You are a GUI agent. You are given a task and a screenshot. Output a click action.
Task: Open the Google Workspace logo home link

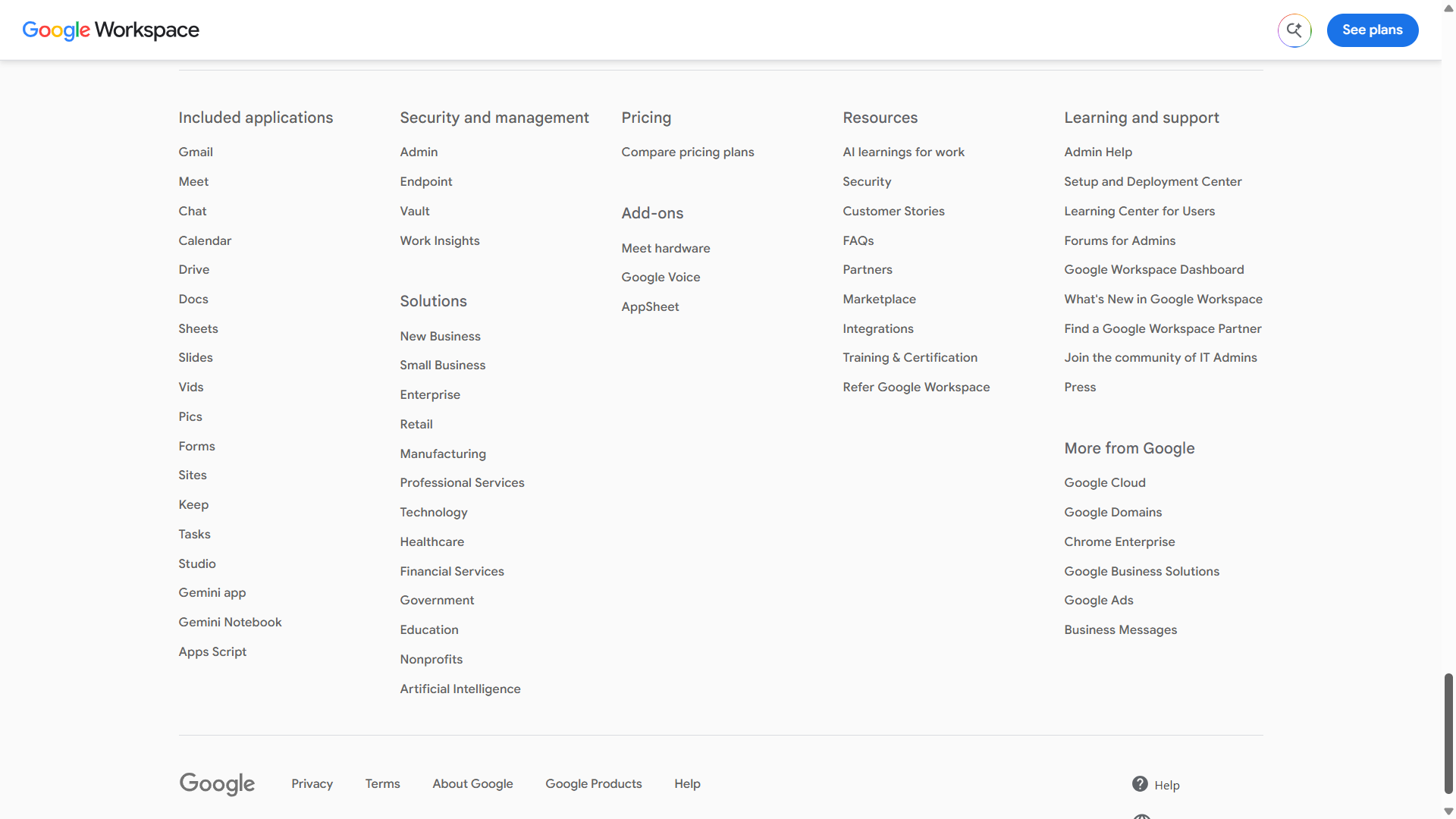[111, 30]
